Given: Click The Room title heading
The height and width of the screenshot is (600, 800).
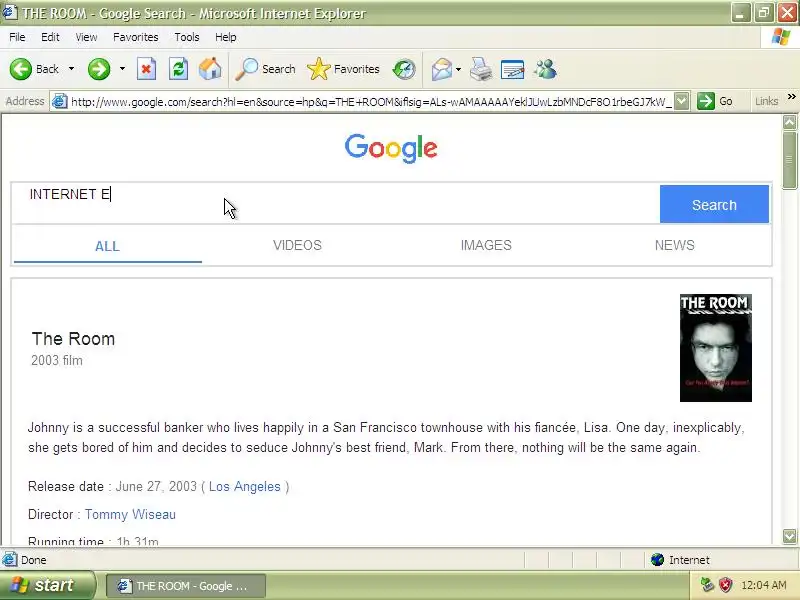Looking at the screenshot, I should pyautogui.click(x=73, y=339).
